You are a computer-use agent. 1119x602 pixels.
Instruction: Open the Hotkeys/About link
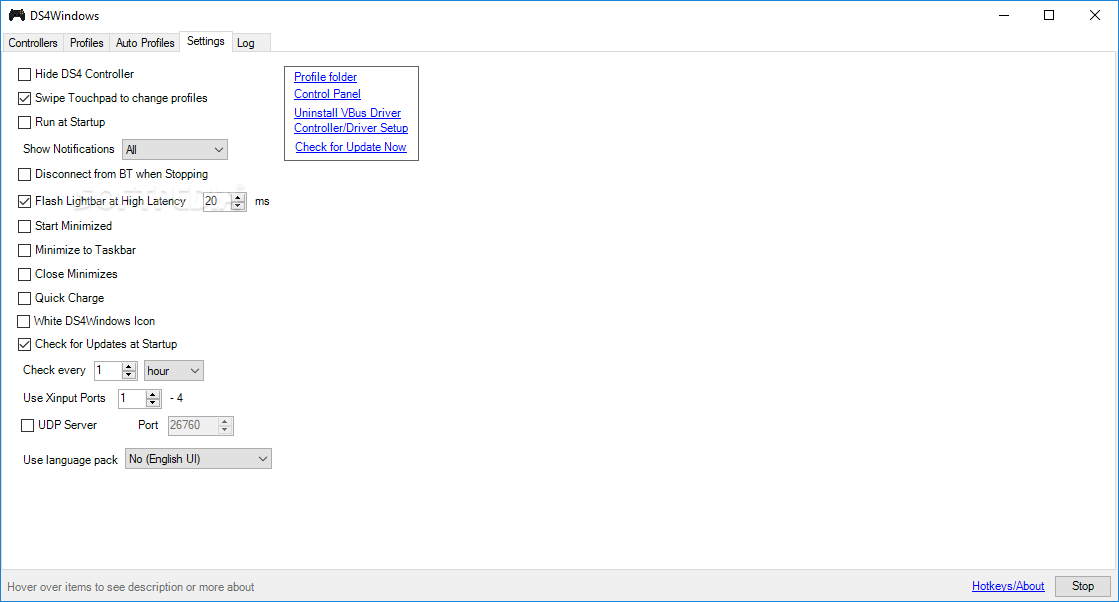point(1008,586)
